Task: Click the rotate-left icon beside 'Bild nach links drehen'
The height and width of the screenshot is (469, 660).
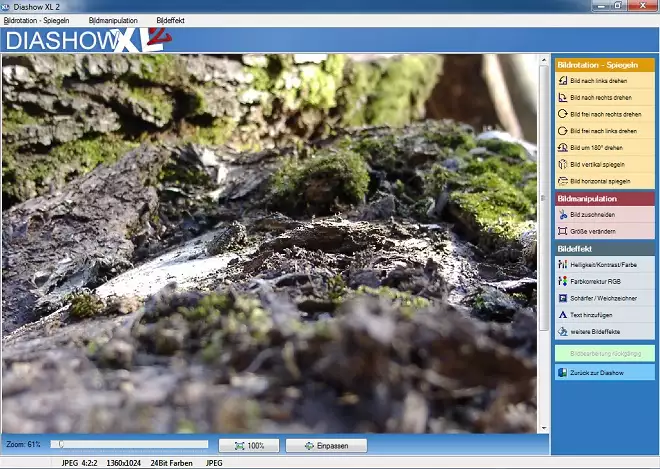Action: click(x=563, y=80)
